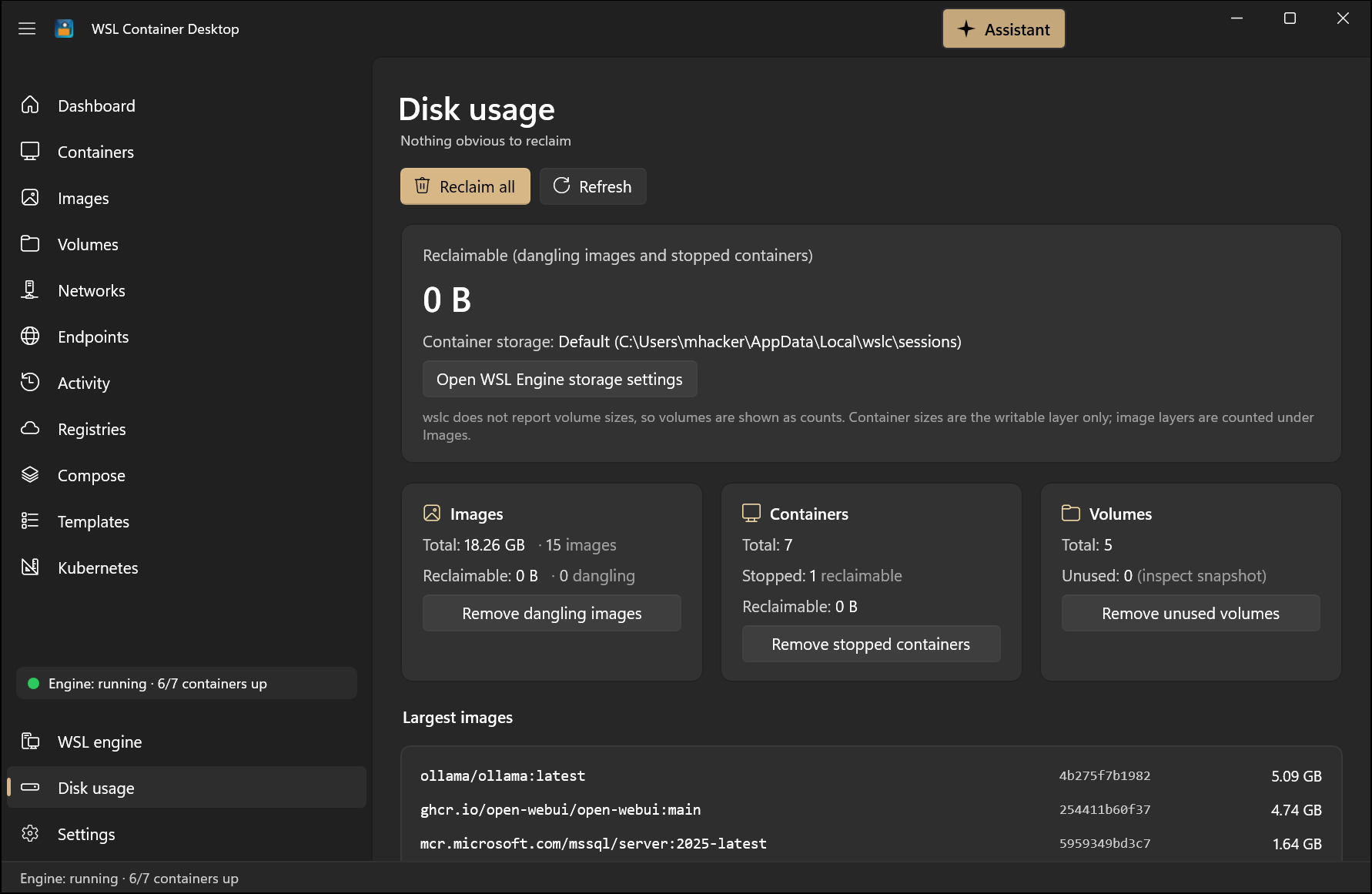
Task: Click the Volumes card header icon
Action: point(1071,513)
